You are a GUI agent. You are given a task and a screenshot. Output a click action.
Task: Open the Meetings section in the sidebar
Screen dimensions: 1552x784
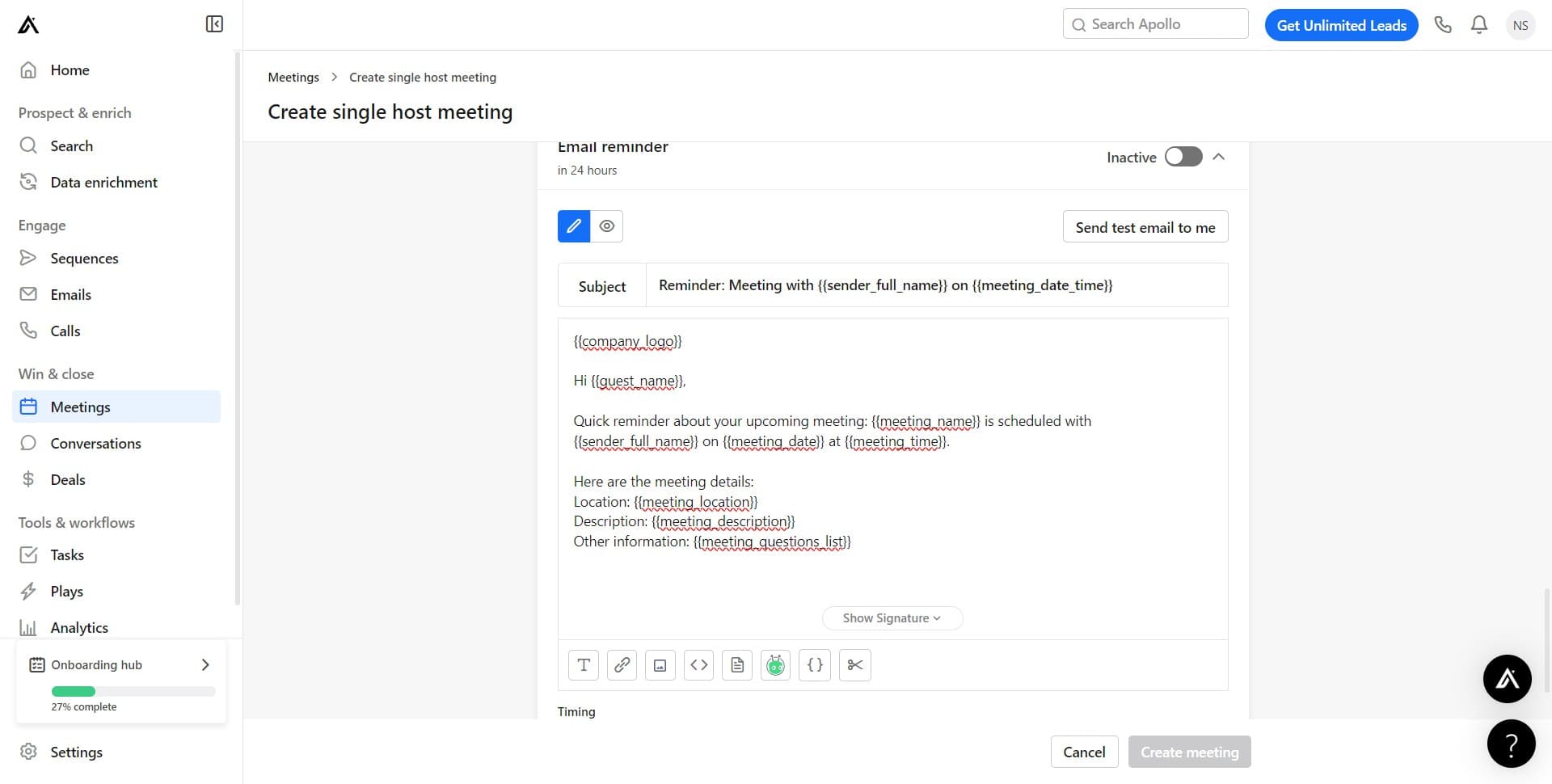(80, 407)
